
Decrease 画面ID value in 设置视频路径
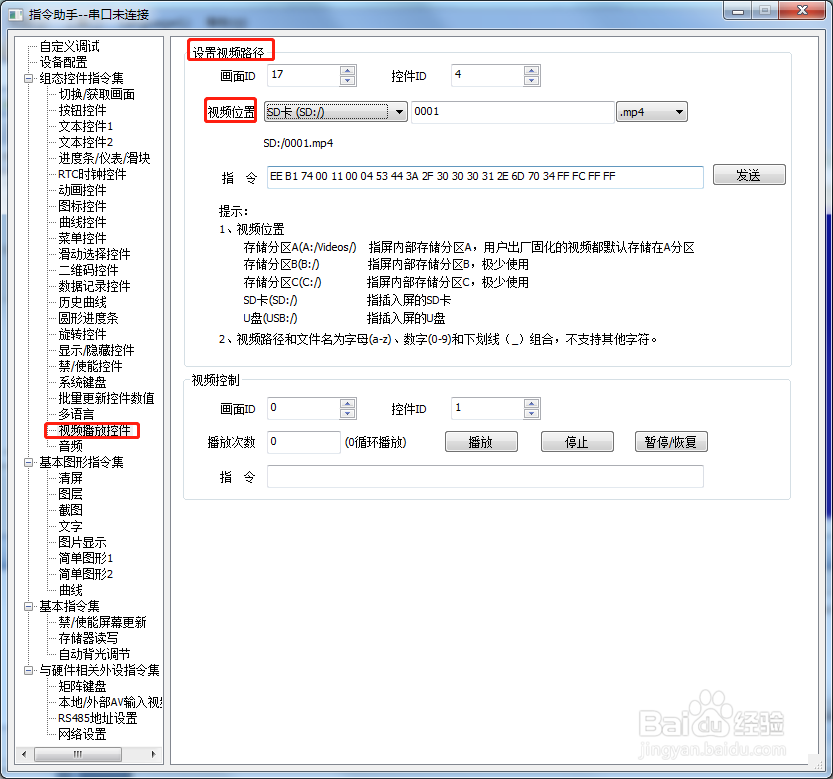[347, 81]
